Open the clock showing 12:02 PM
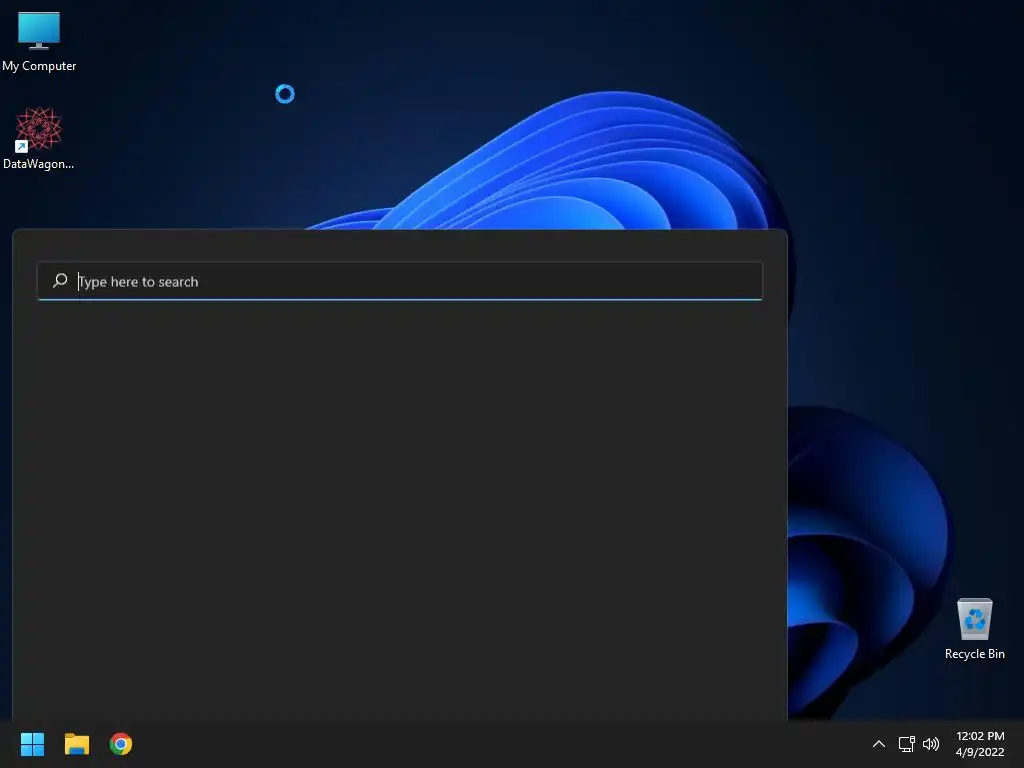 980,744
